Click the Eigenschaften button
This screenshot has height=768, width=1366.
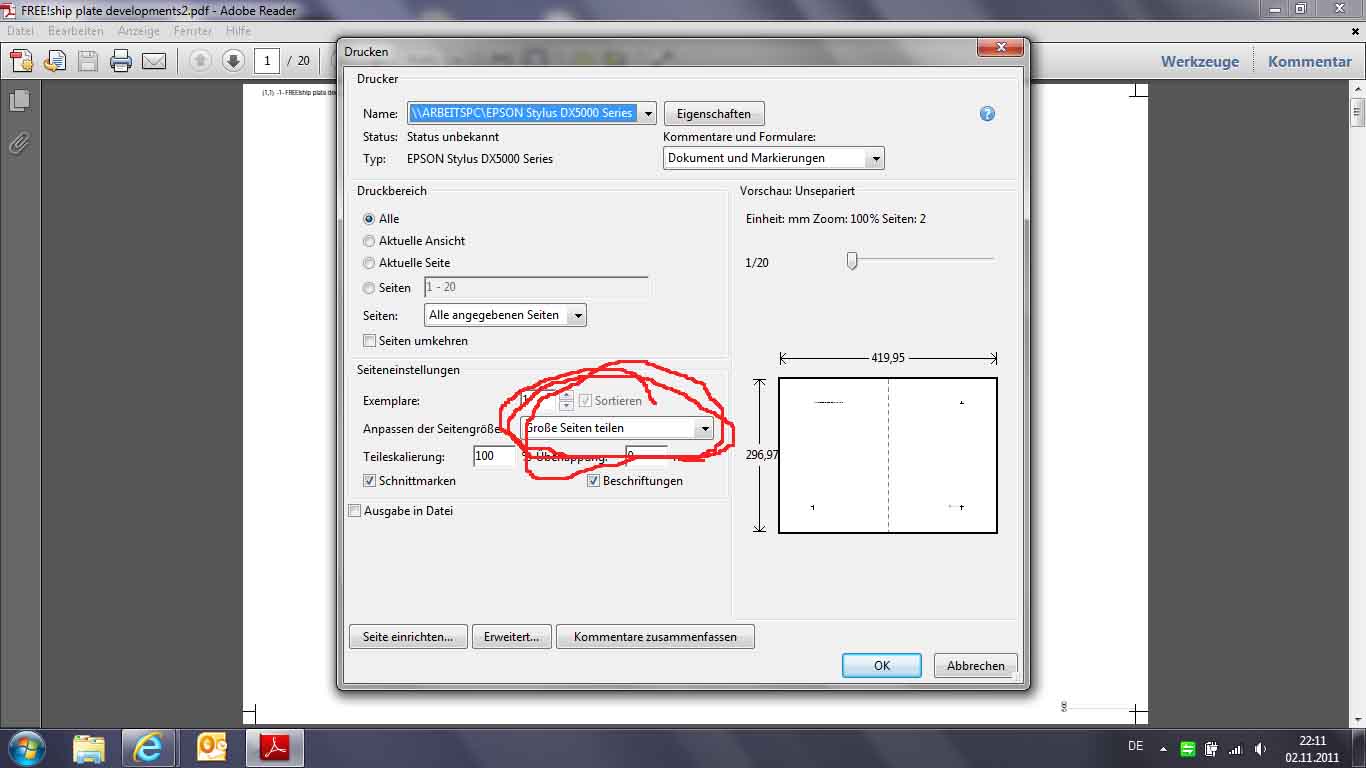[713, 114]
